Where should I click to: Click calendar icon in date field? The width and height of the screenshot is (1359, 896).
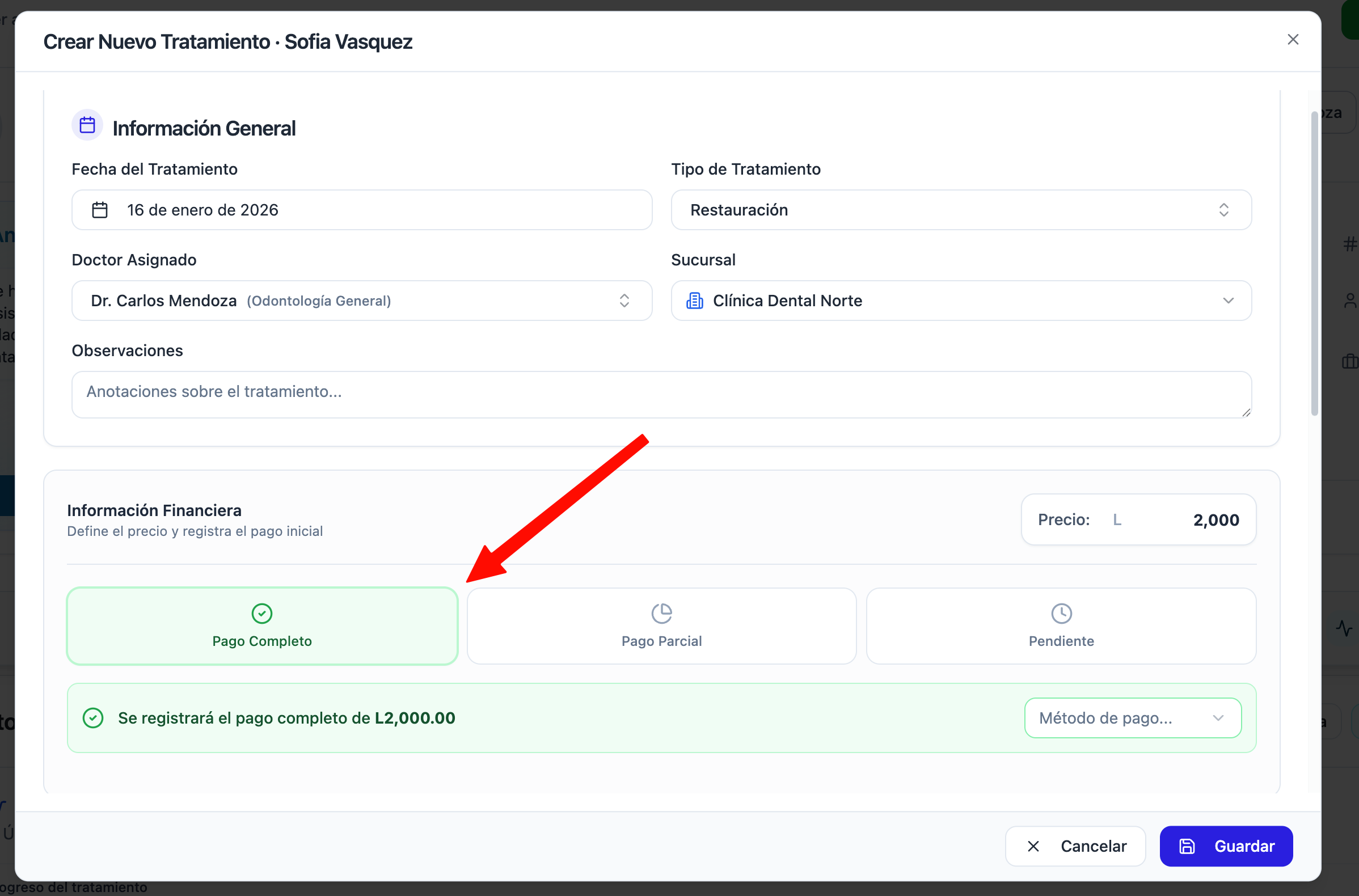[x=99, y=210]
